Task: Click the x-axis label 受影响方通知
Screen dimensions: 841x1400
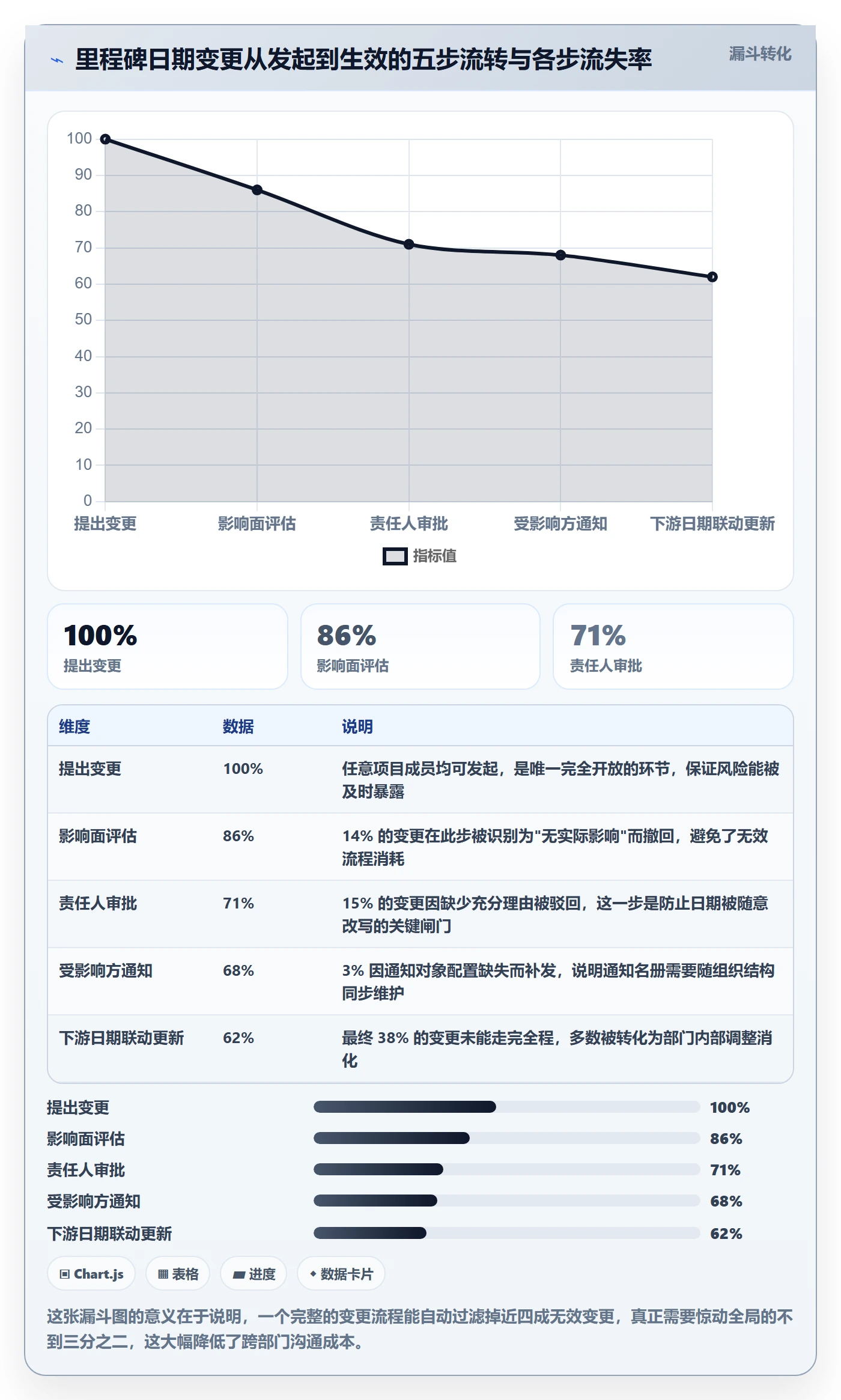Action: pyautogui.click(x=560, y=523)
